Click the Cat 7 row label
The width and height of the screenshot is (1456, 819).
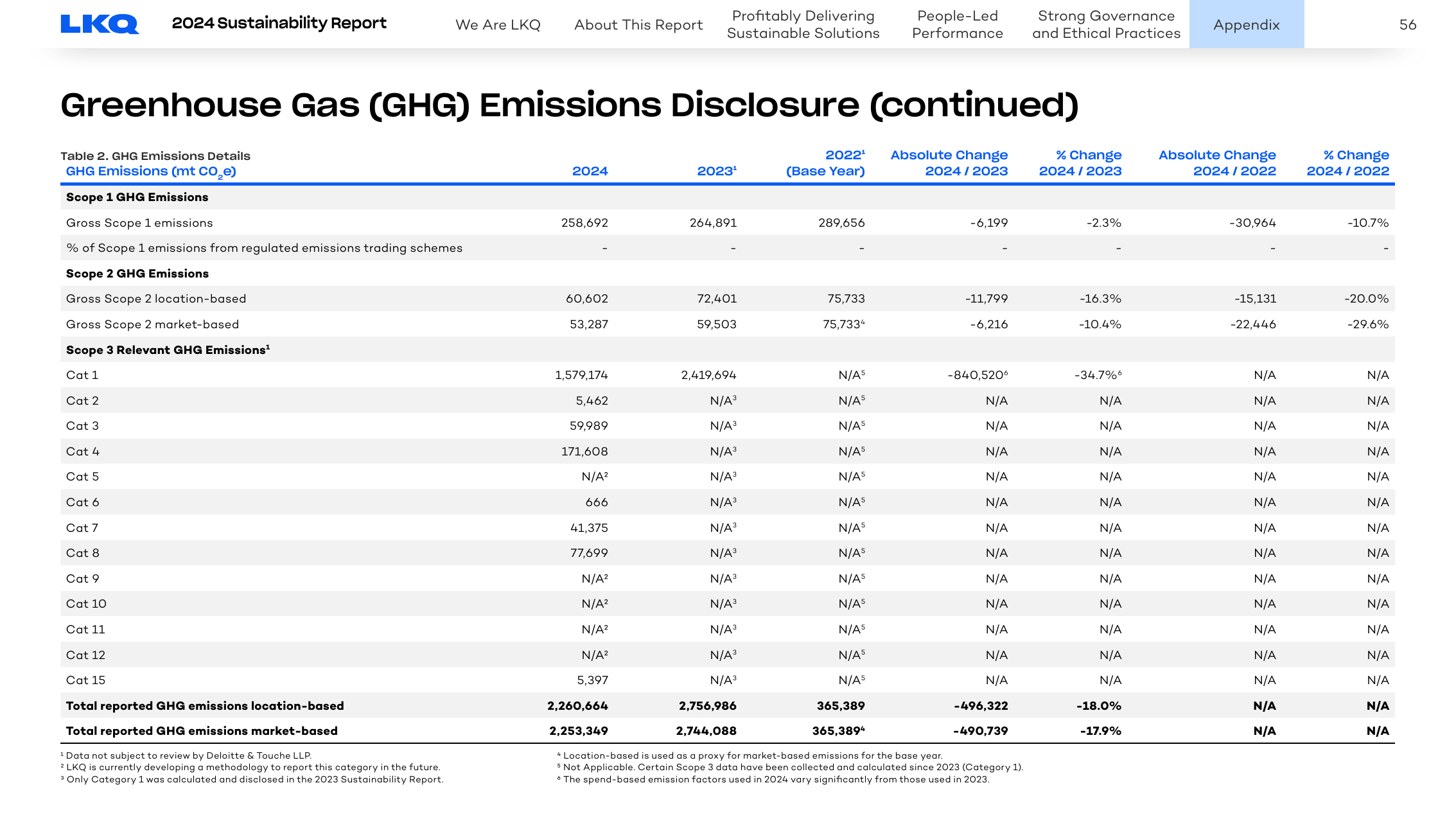pos(82,528)
